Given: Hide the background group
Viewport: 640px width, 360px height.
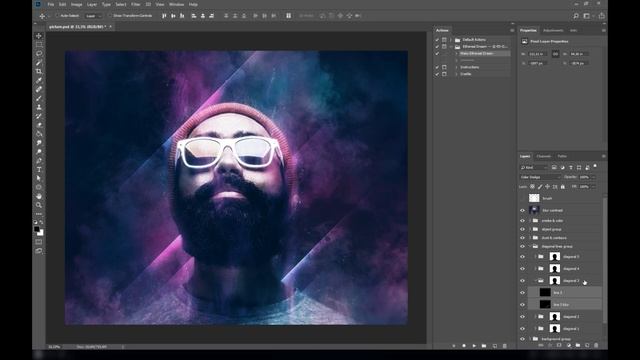Looking at the screenshot, I should [x=522, y=339].
